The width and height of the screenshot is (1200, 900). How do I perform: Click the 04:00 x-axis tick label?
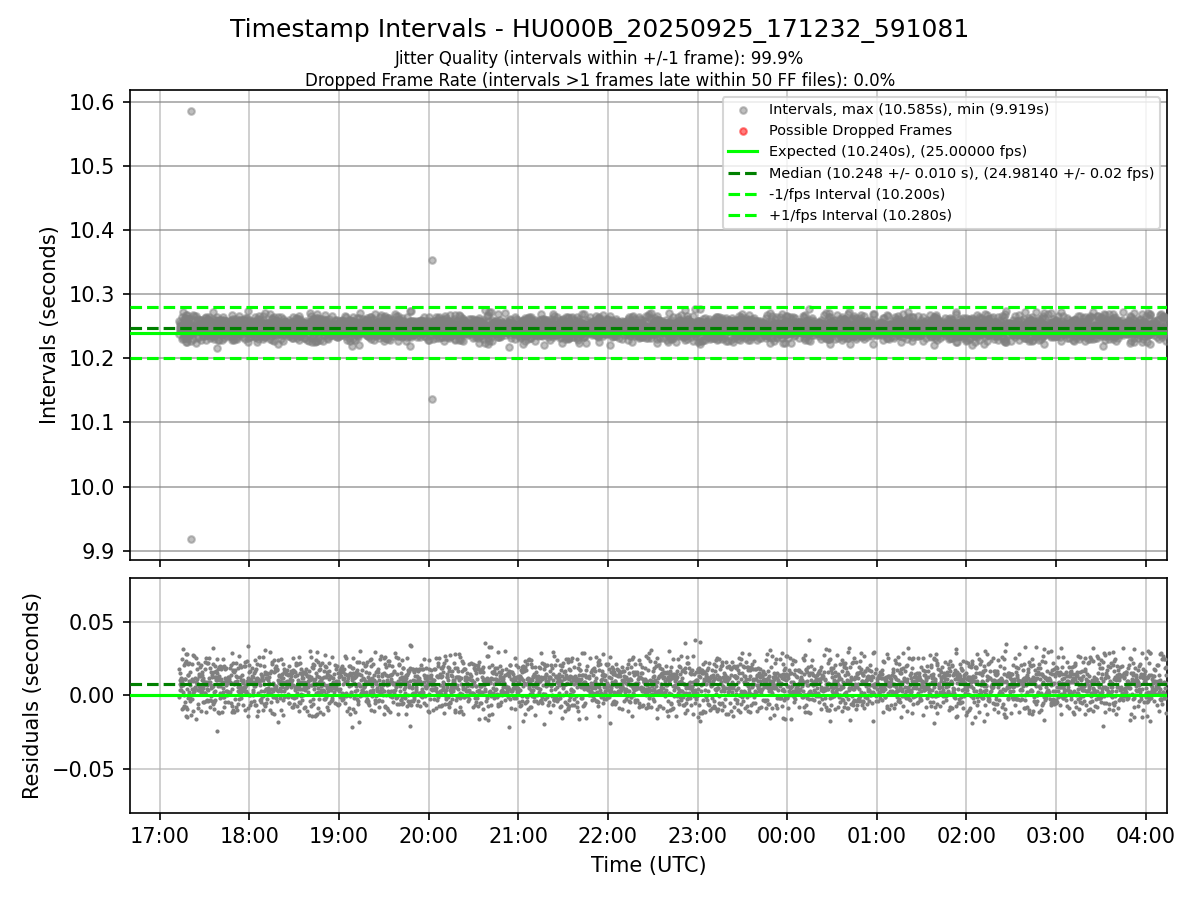coord(1146,835)
